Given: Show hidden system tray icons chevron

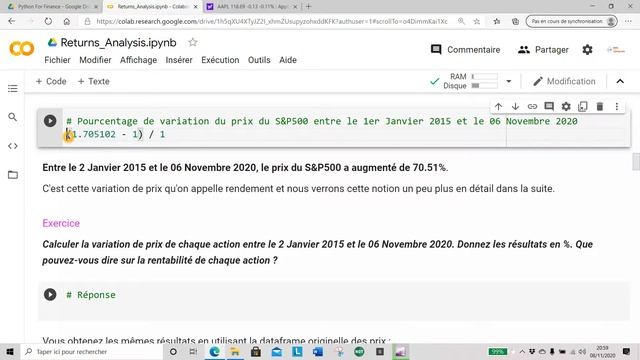Looking at the screenshot, I should pyautogui.click(x=522, y=351).
